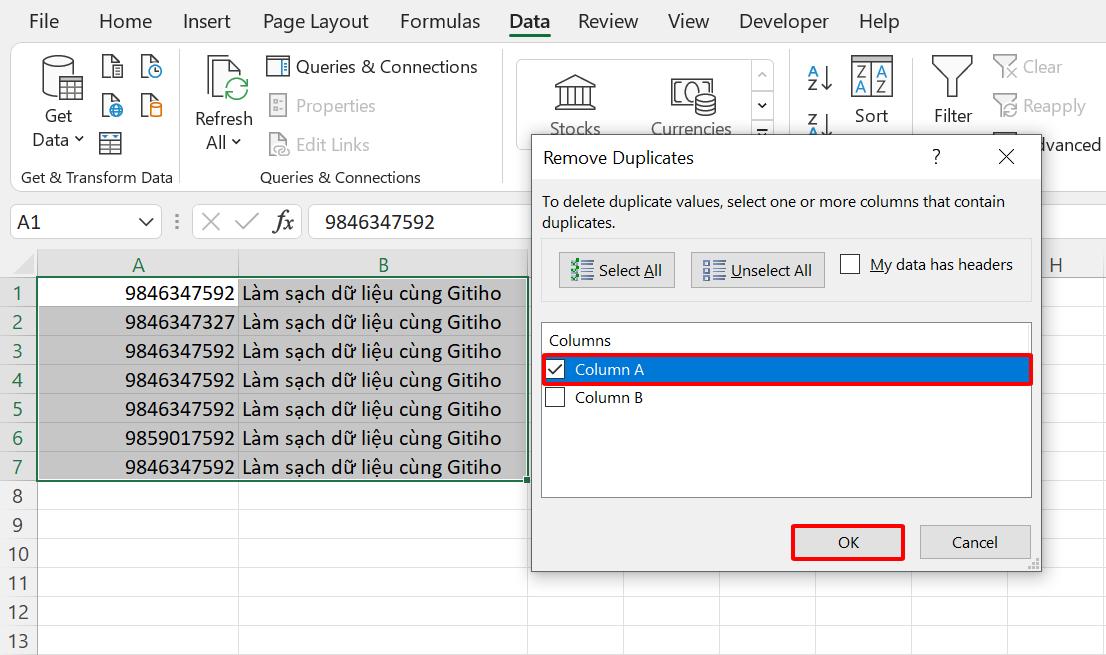Switch to the Formulas tab
The image size is (1106, 655).
point(439,21)
